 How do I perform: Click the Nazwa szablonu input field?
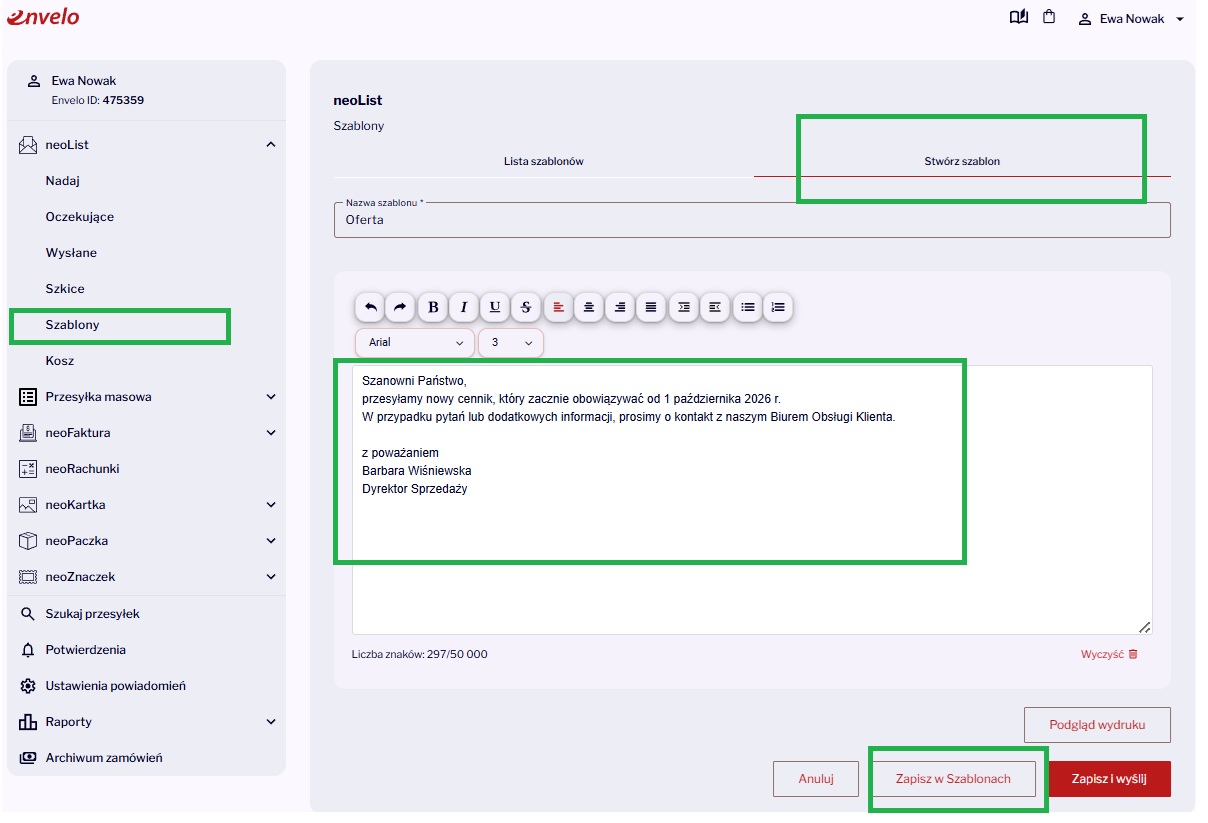coord(752,220)
